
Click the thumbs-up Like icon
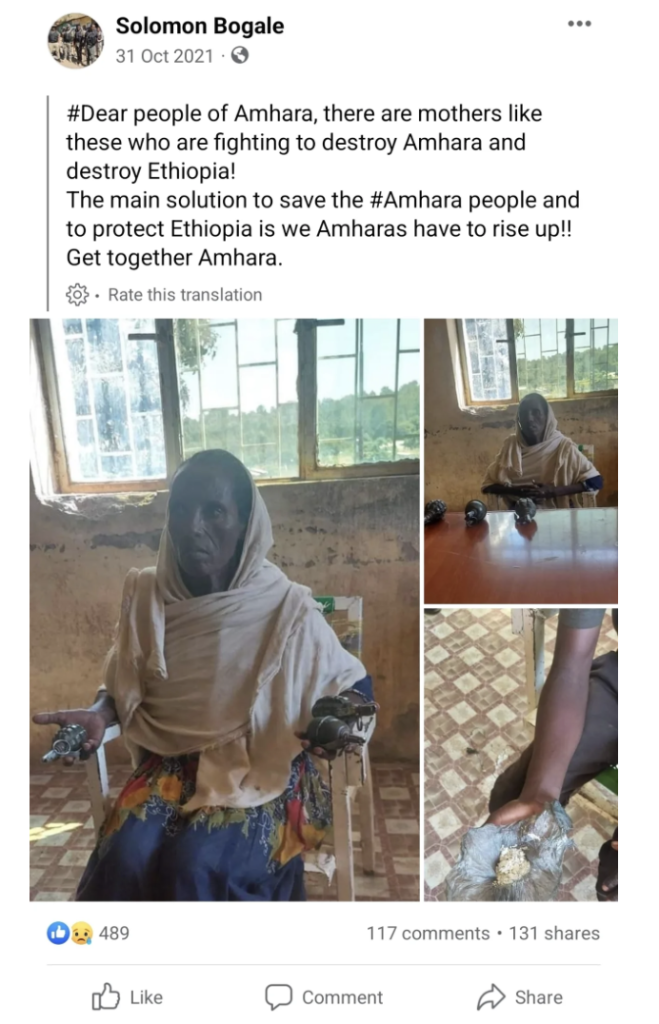(106, 997)
